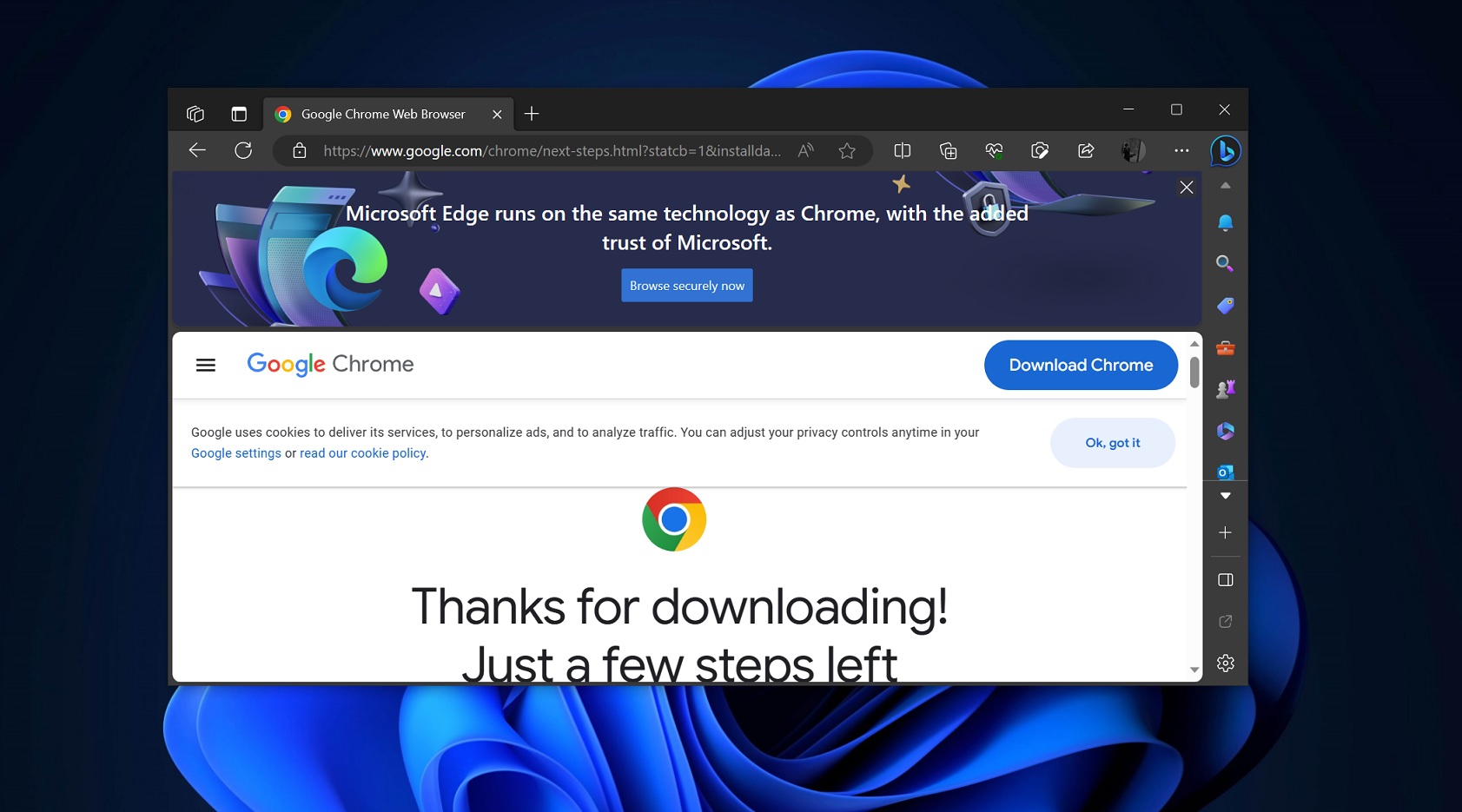Collapse the sidebar with the chevron
The height and width of the screenshot is (812, 1462).
pos(1225,187)
